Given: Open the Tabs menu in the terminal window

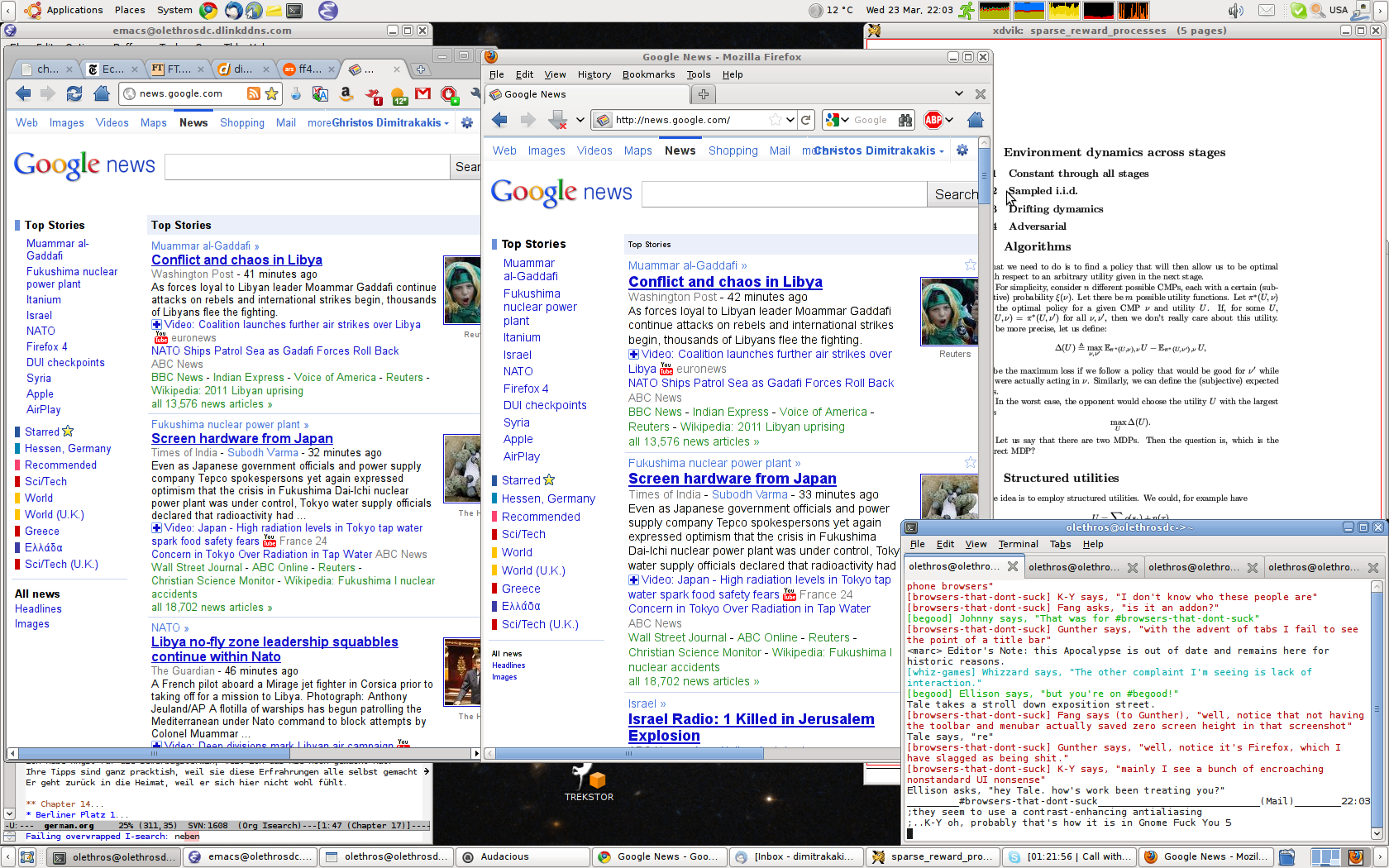Looking at the screenshot, I should click(x=1060, y=544).
